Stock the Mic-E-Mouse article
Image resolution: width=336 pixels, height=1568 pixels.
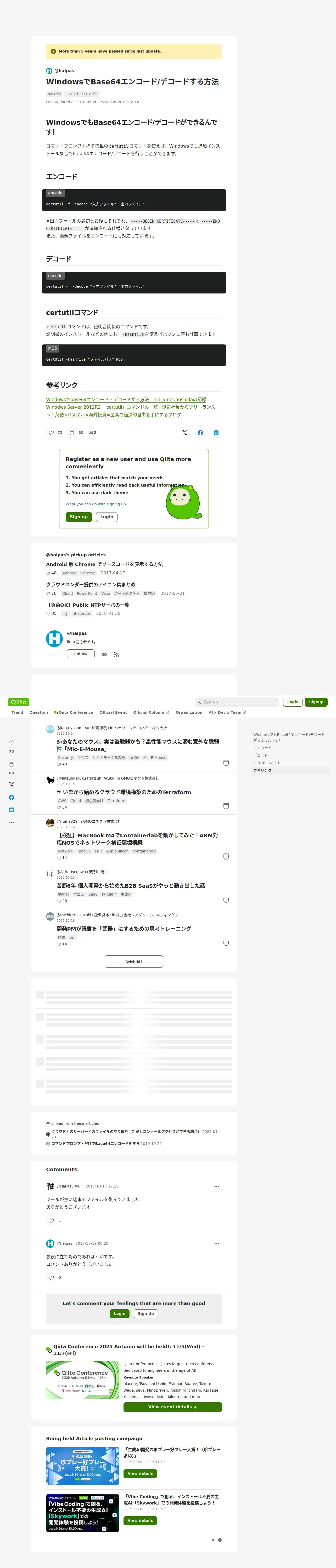tap(226, 763)
